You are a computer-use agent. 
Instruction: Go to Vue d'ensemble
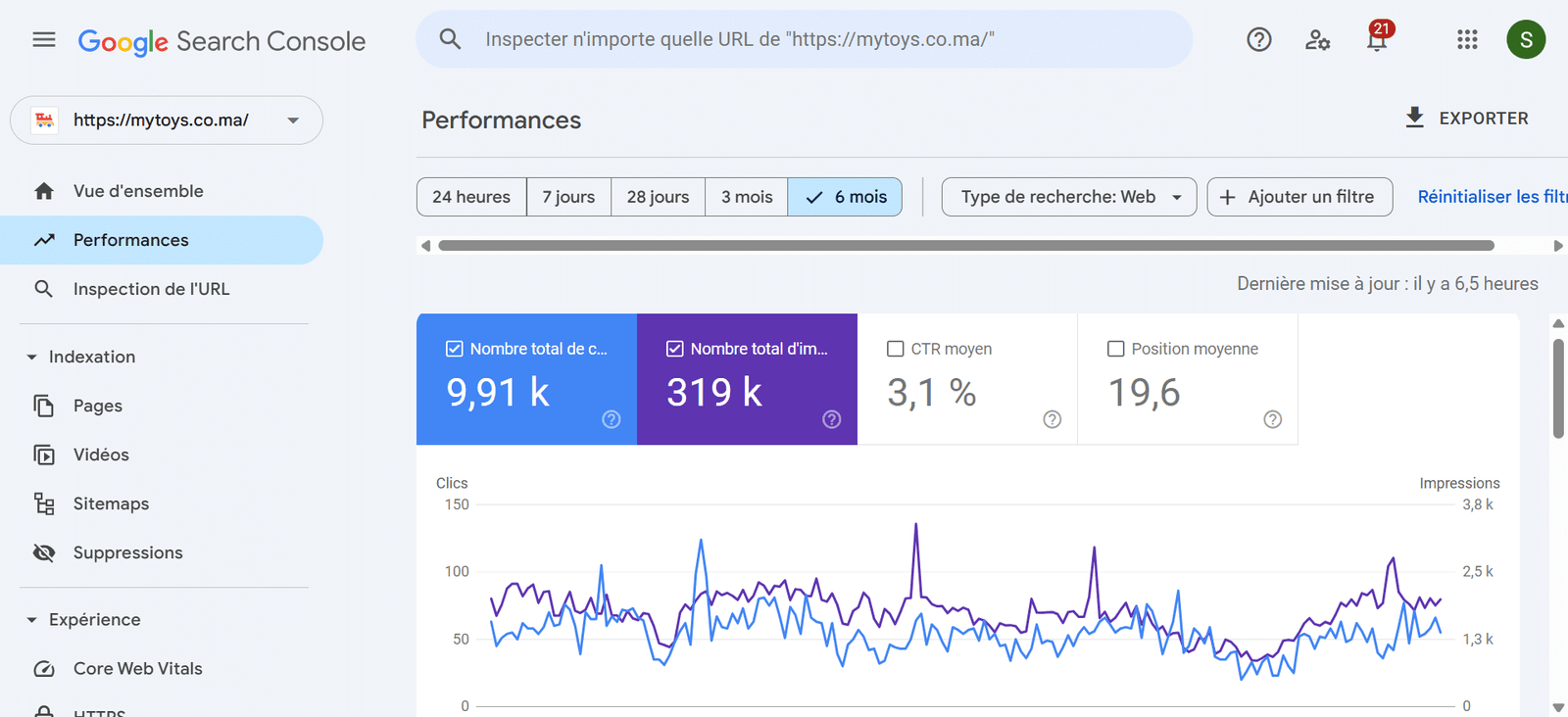pos(162,191)
